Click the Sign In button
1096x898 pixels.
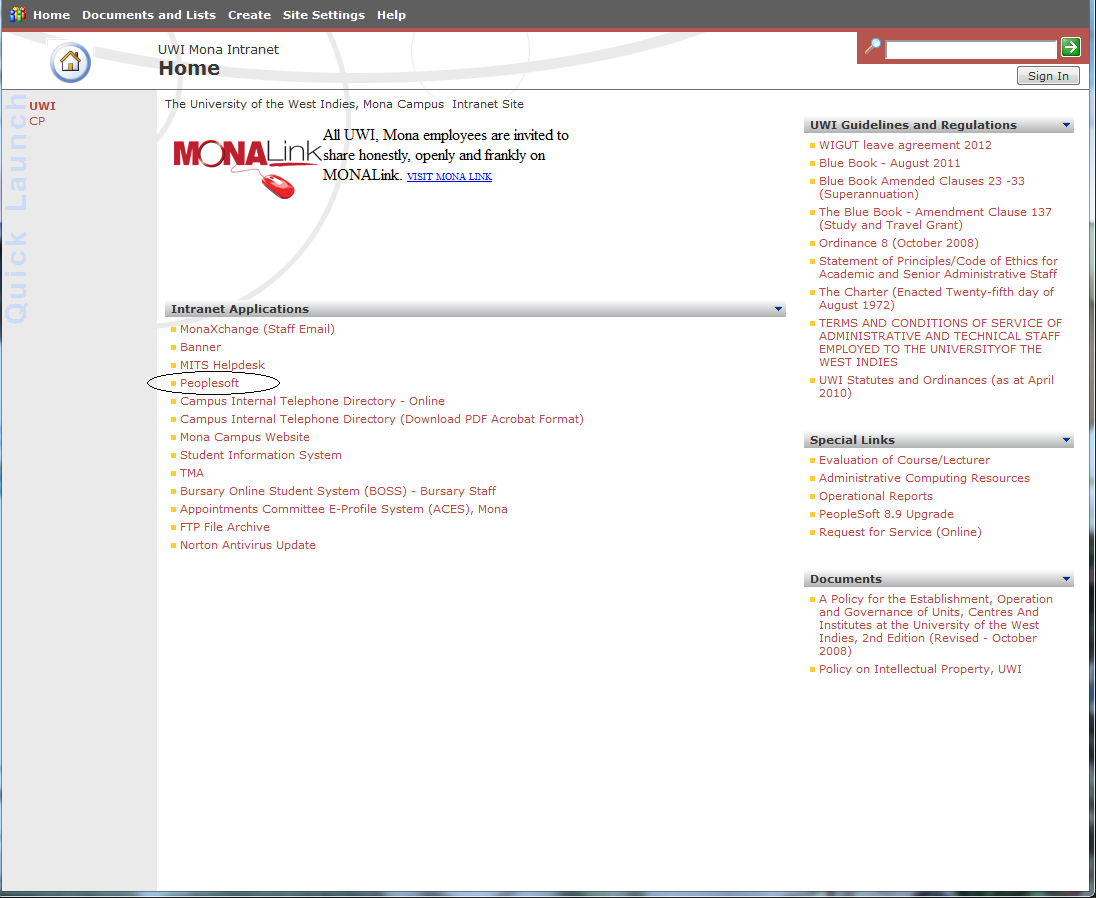coord(1048,75)
